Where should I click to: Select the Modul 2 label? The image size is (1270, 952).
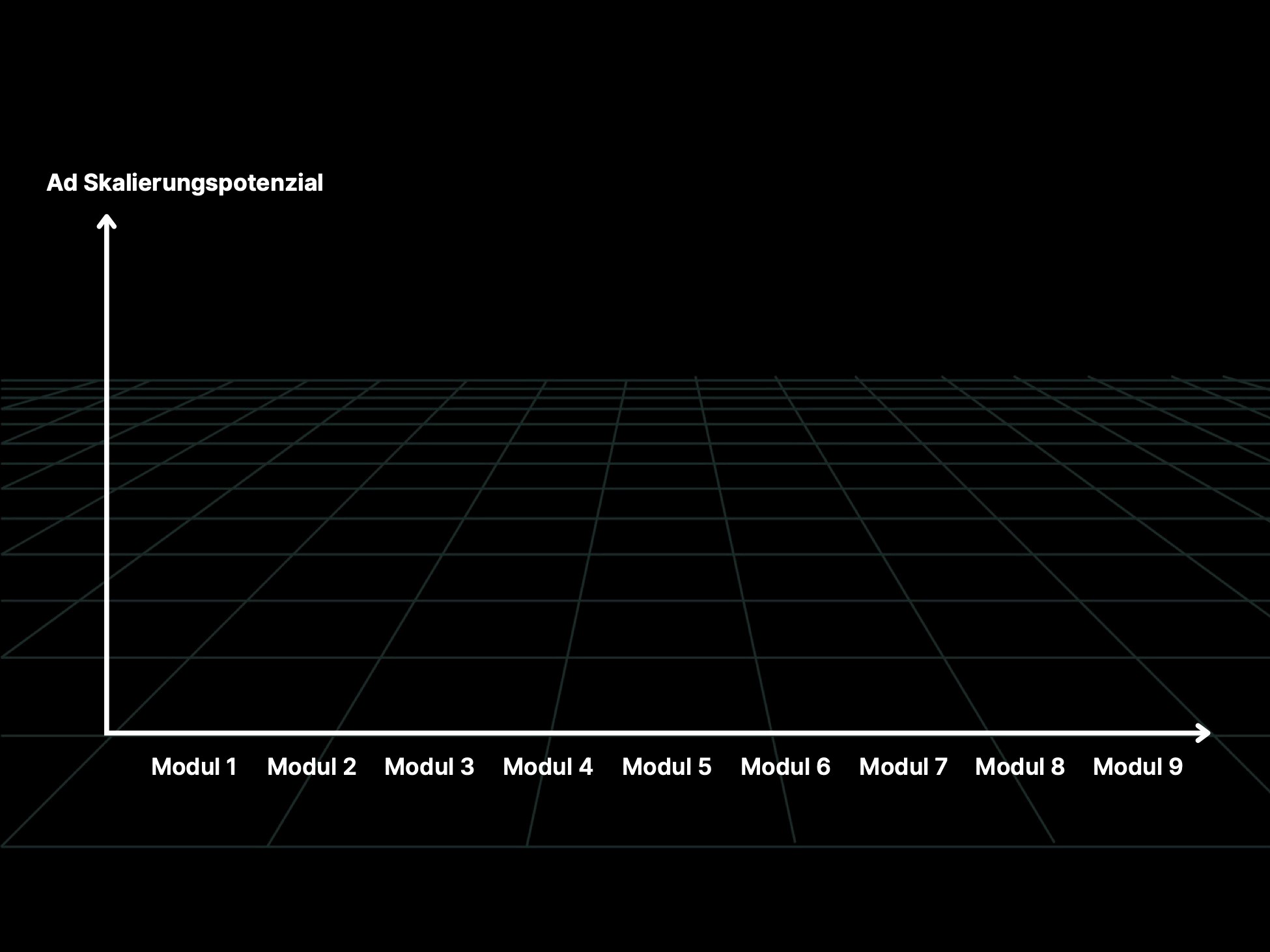point(311,767)
